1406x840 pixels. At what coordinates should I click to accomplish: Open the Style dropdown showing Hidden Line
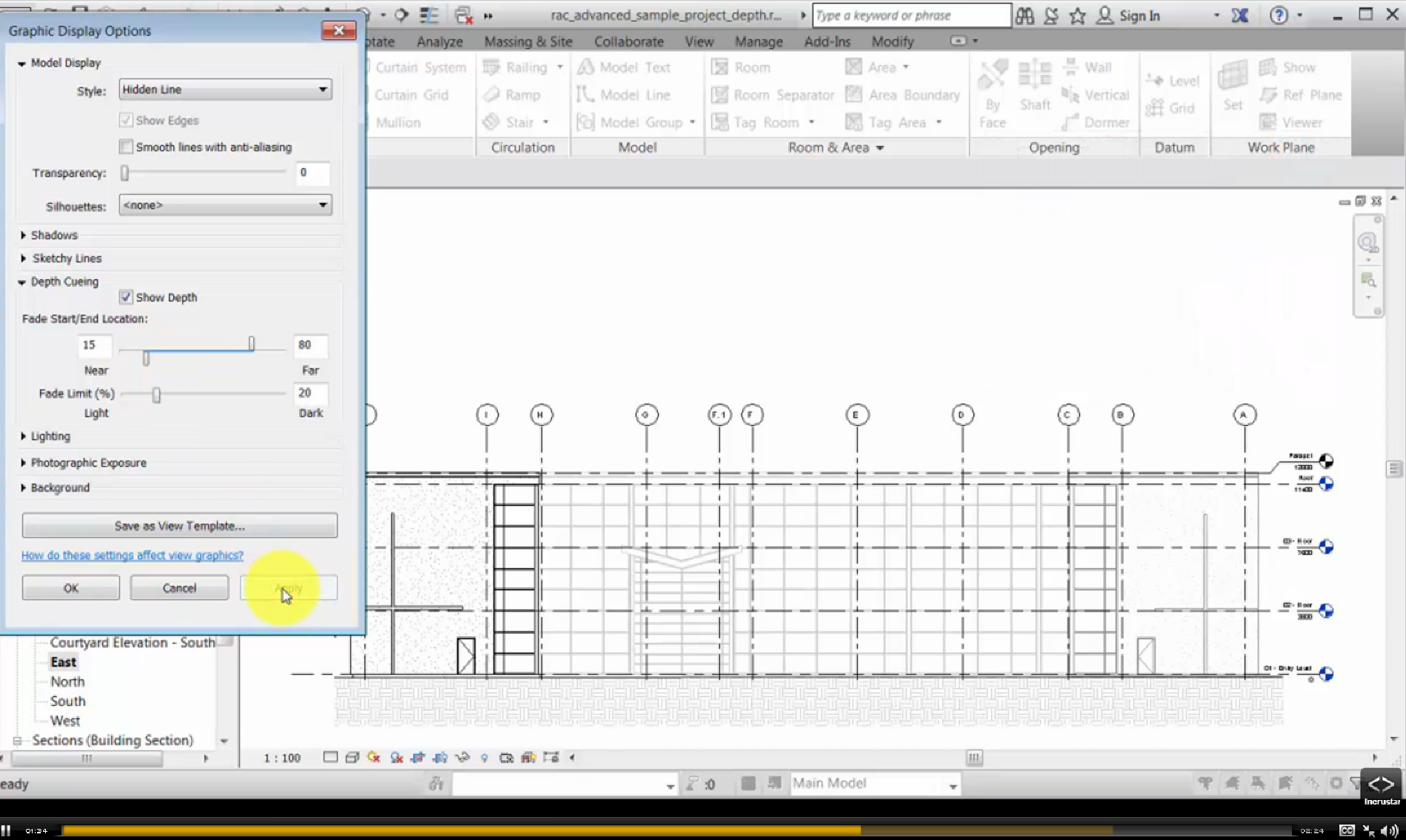pos(225,90)
